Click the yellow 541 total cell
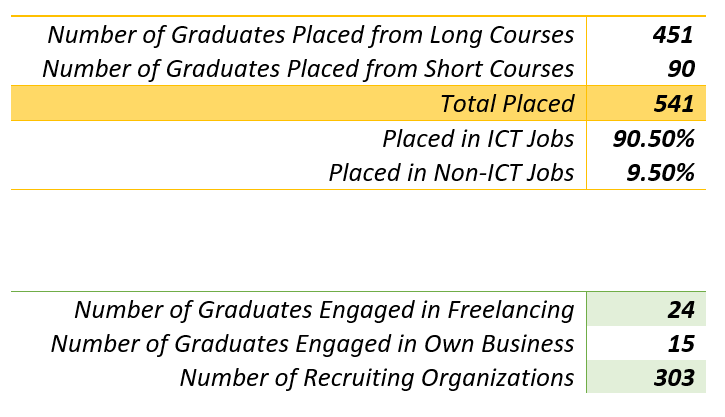This screenshot has width=725, height=417. coord(672,104)
